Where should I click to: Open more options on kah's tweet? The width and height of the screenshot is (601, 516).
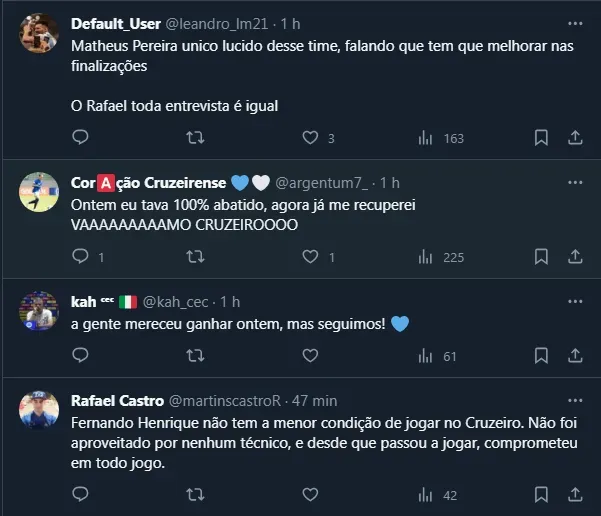coord(575,301)
